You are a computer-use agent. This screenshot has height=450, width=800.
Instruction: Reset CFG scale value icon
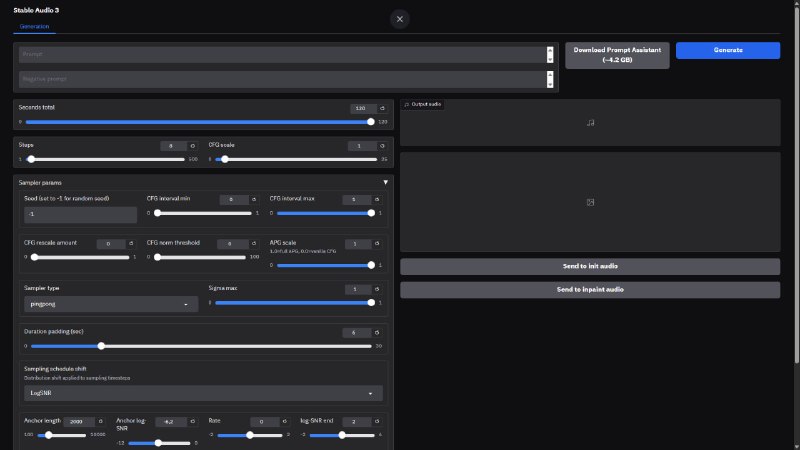click(382, 146)
